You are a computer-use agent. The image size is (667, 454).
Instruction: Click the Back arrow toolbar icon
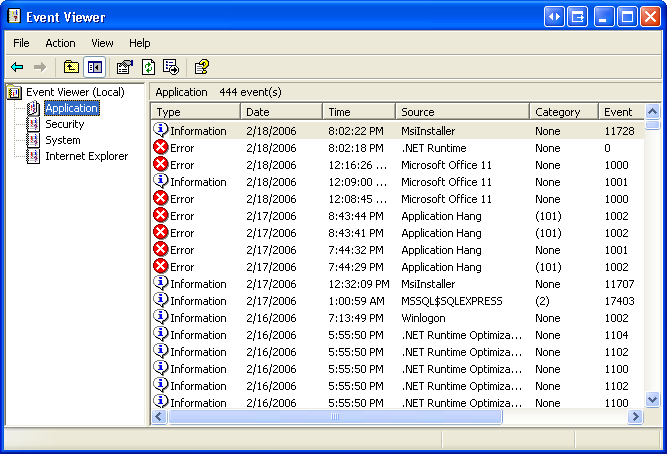click(x=17, y=67)
